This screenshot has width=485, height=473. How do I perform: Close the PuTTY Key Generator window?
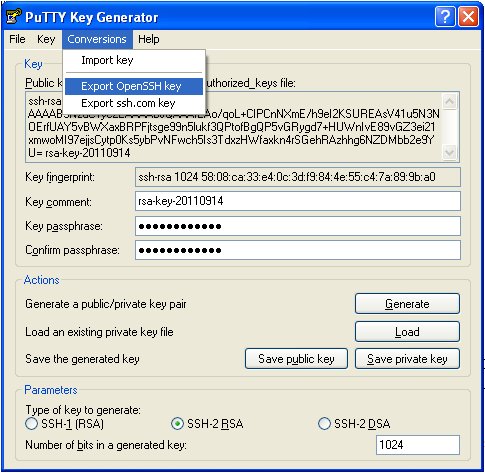(468, 16)
